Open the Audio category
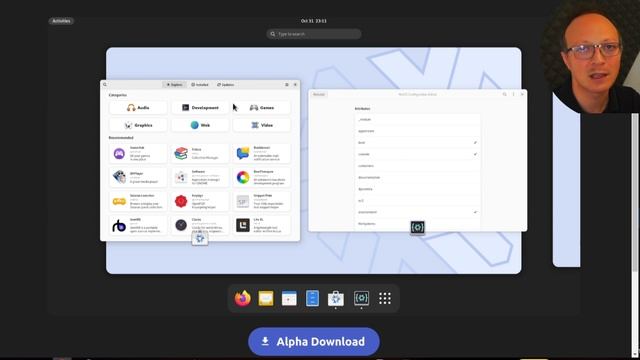The width and height of the screenshot is (640, 360). tap(138, 108)
